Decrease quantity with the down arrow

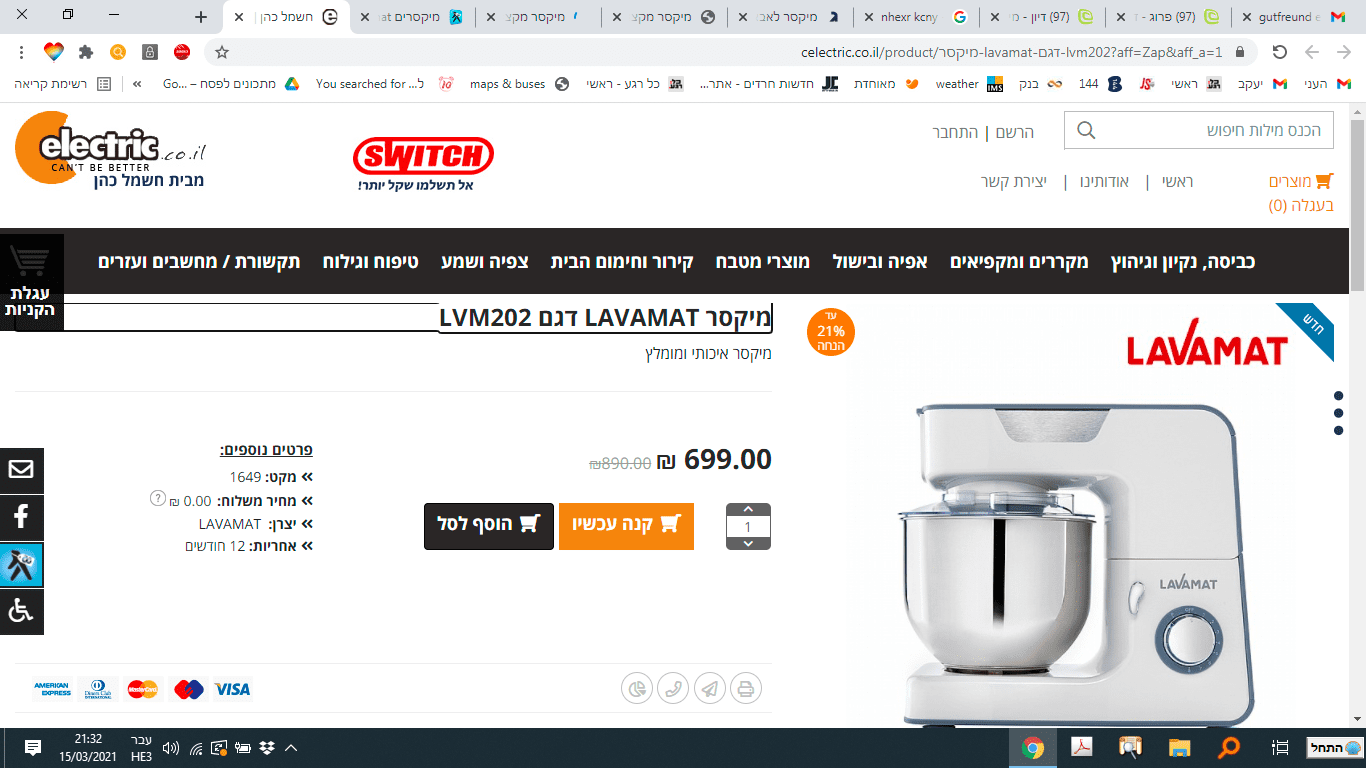pos(748,543)
